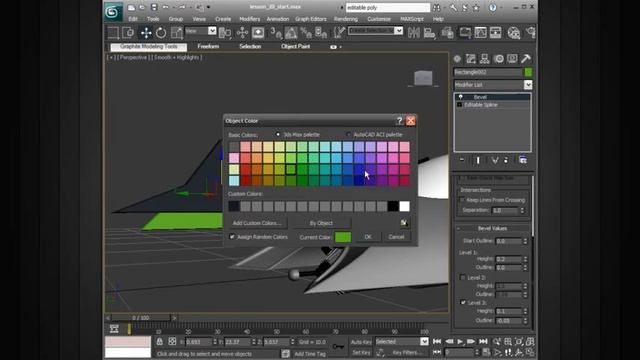Click the Play Animation button
This screenshot has height=360, width=640.
(460, 342)
